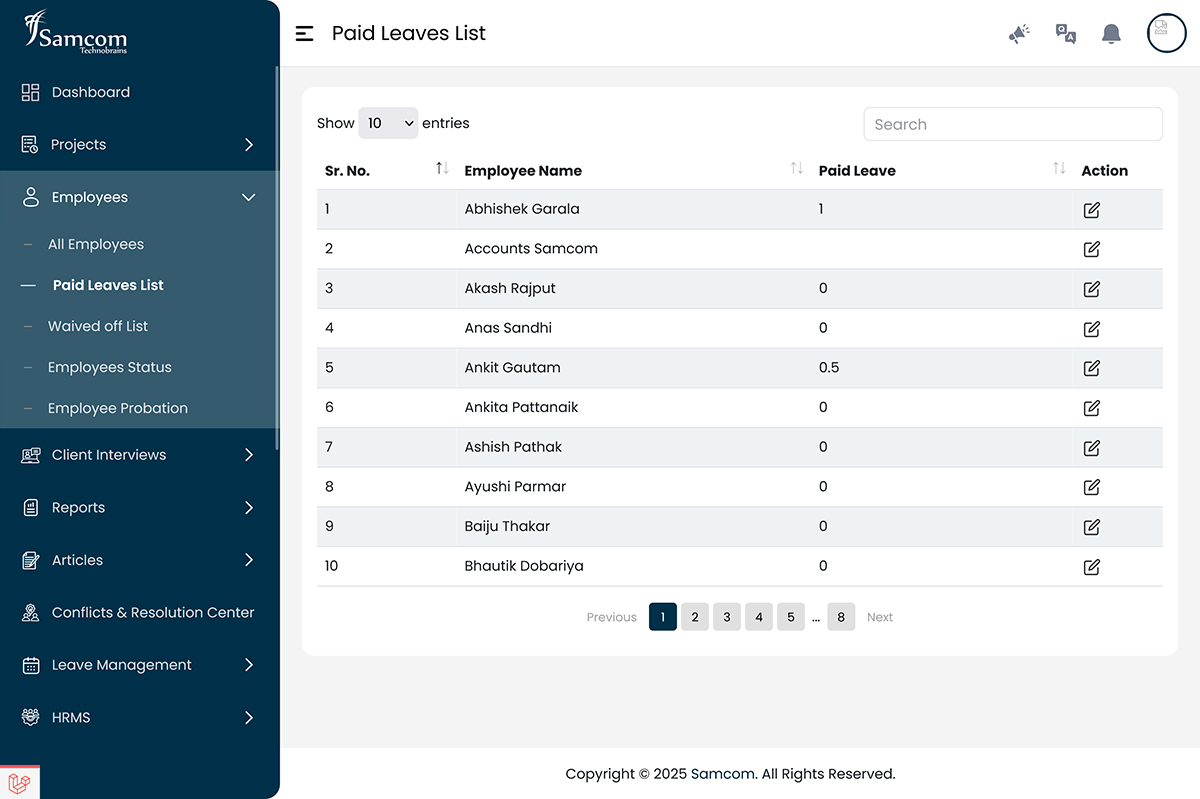Image resolution: width=1200 pixels, height=799 pixels.
Task: Expand the Reports submenu chevron
Action: (249, 508)
